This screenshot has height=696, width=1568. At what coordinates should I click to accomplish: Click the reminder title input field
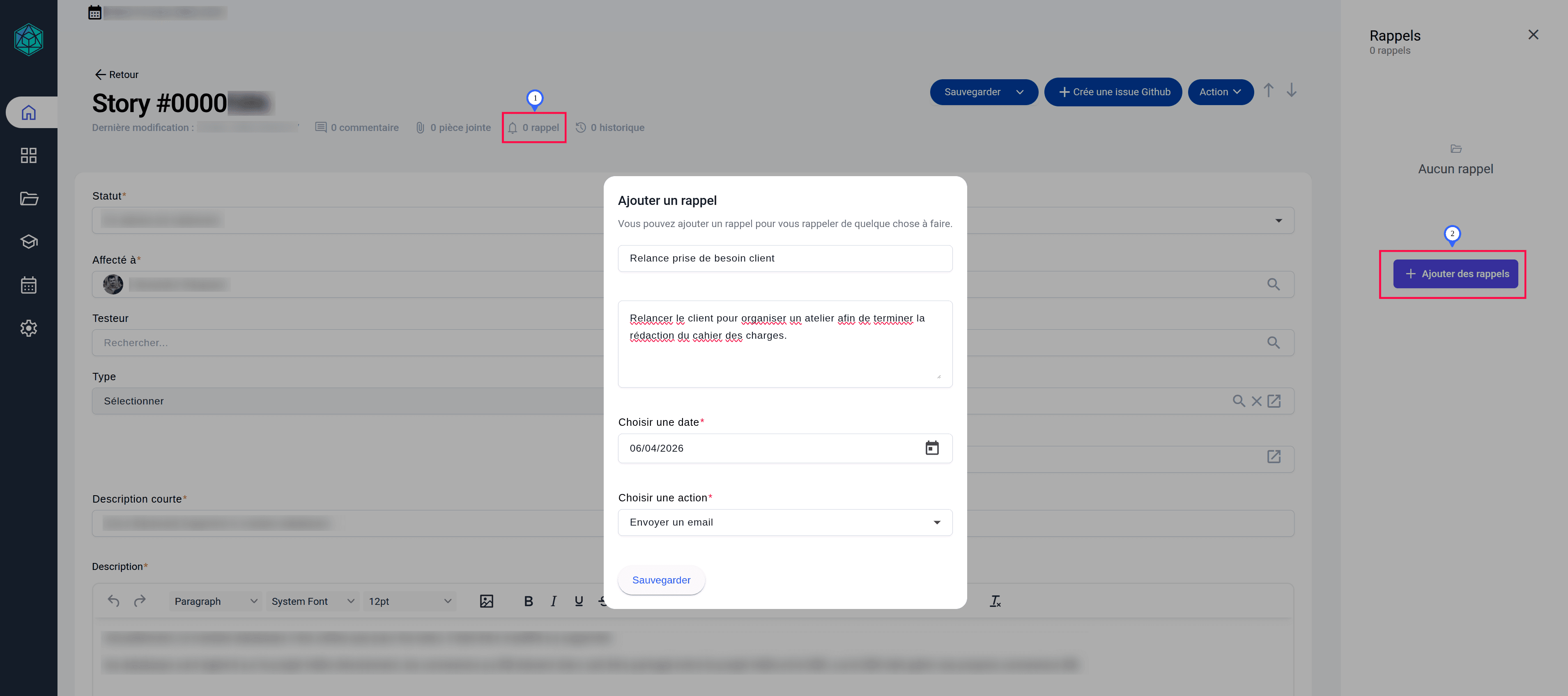tap(784, 258)
